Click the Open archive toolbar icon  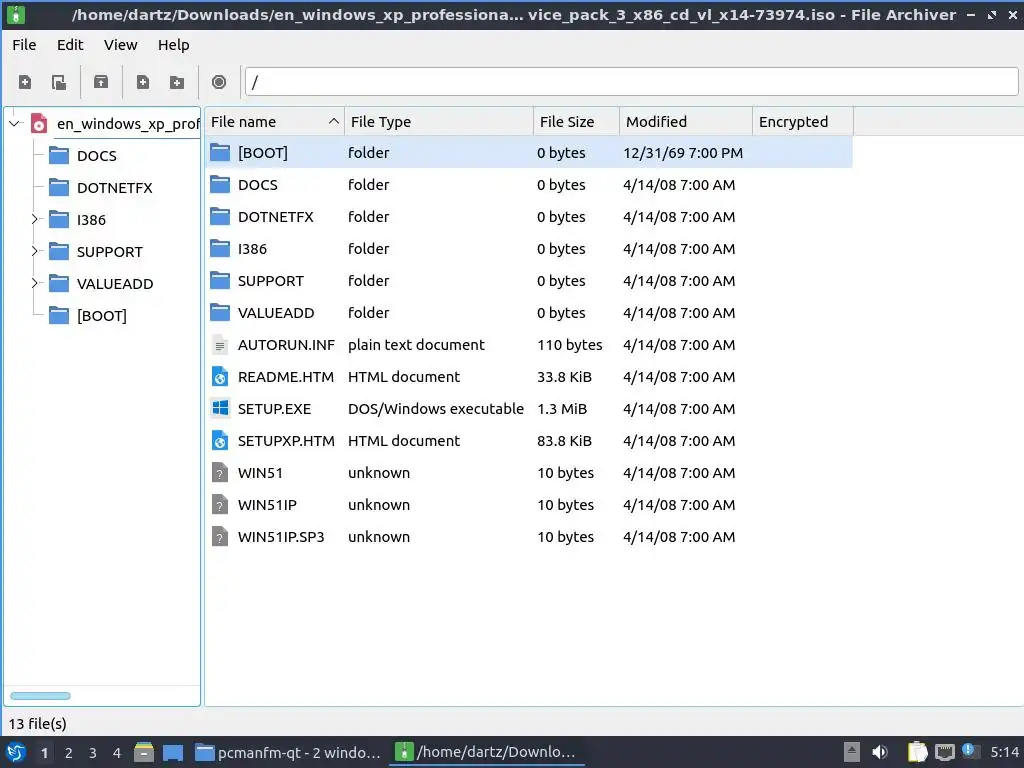[59, 82]
